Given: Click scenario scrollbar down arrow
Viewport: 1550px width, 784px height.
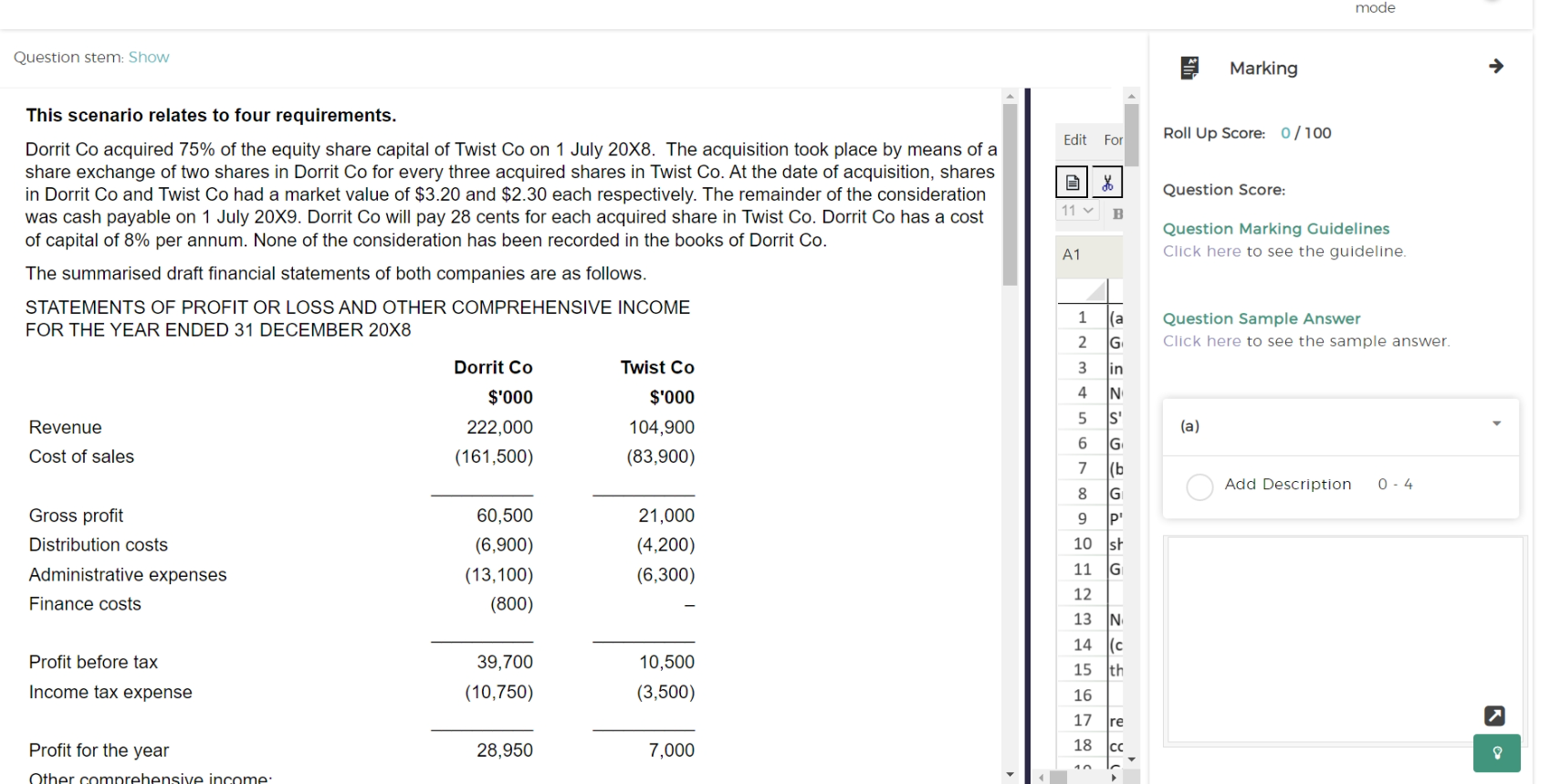Looking at the screenshot, I should click(x=1010, y=775).
